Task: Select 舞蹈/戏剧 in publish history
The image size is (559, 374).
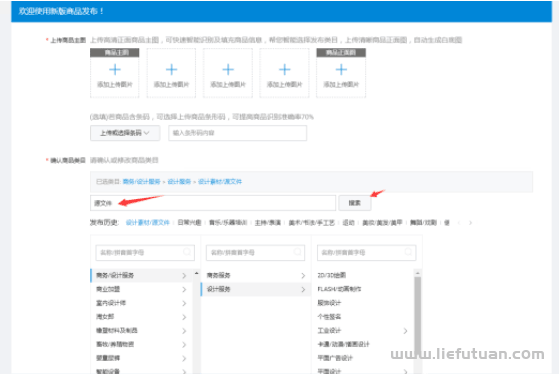Action: [423, 222]
